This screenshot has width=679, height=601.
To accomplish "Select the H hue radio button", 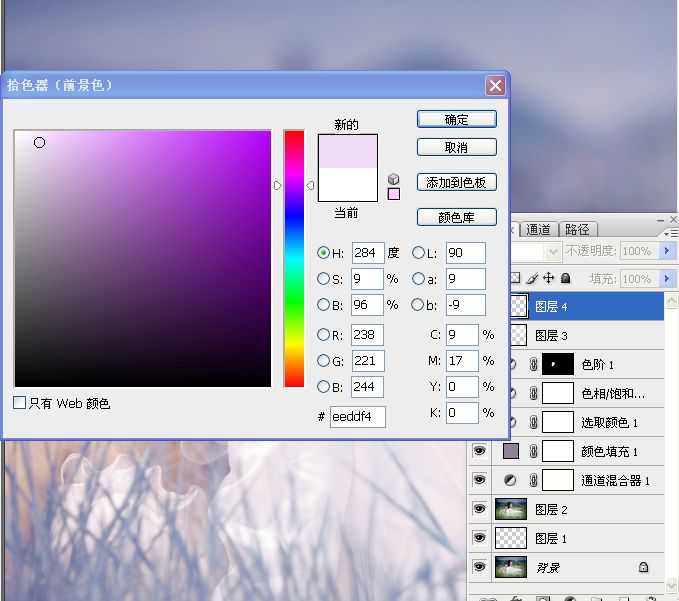I will pyautogui.click(x=323, y=252).
